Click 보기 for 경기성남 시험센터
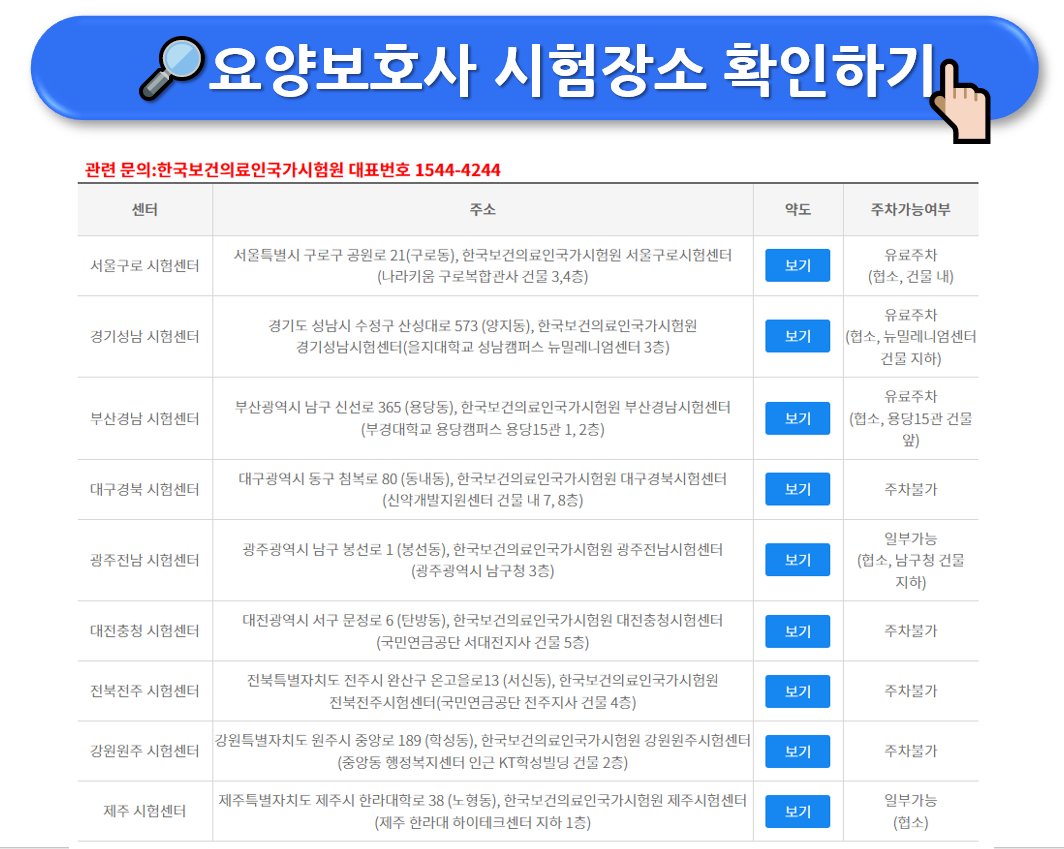 coord(797,336)
